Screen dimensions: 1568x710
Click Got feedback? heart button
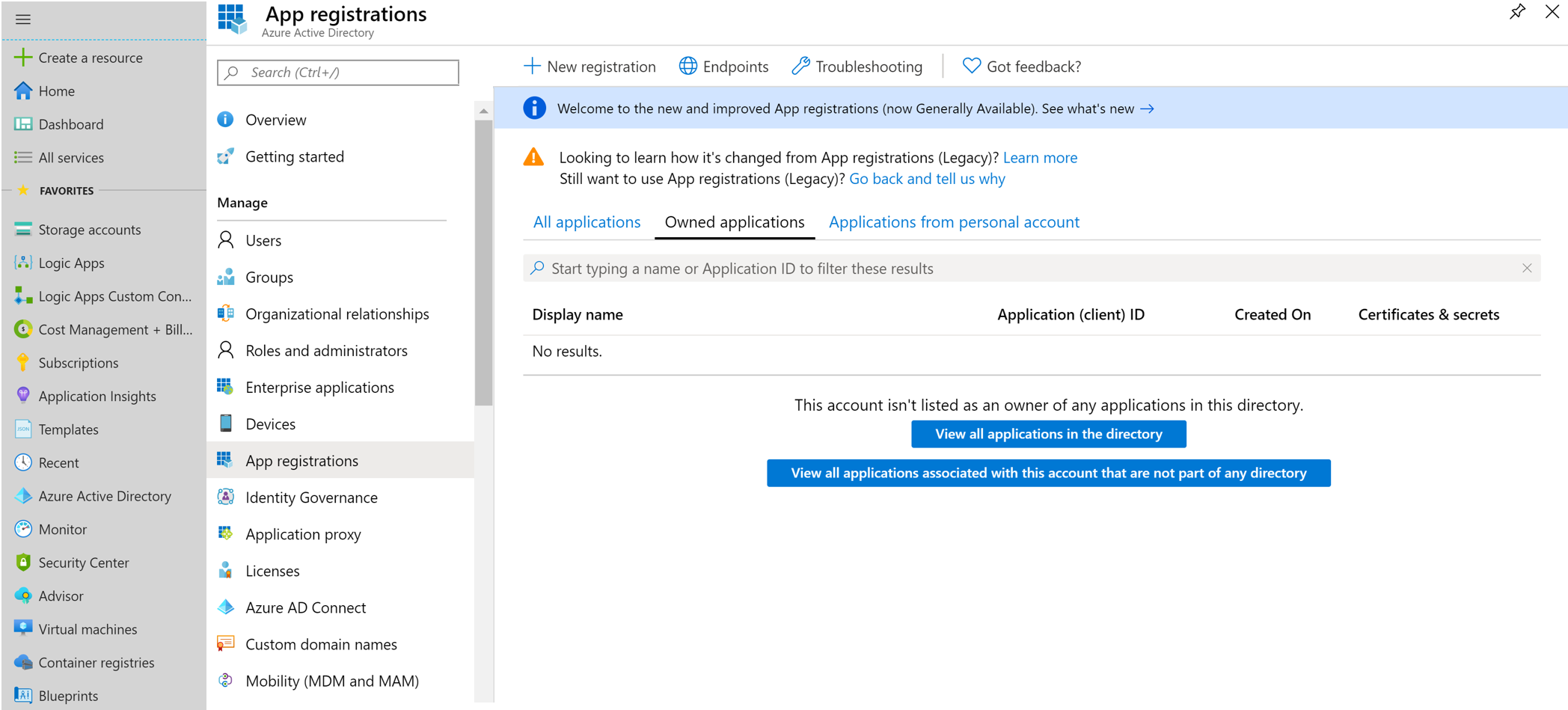[1022, 67]
